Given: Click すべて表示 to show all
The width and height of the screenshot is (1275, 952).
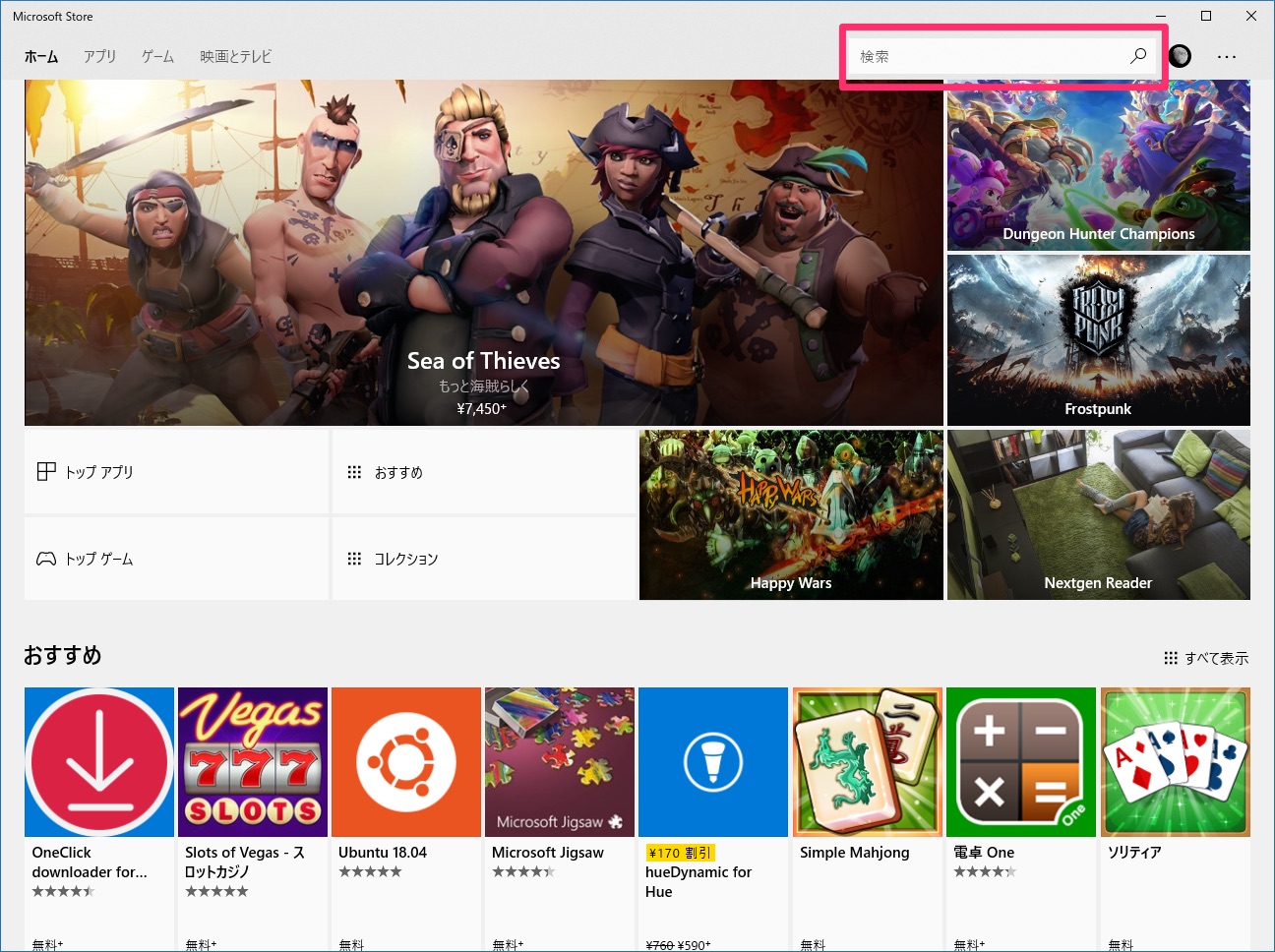Looking at the screenshot, I should click(1206, 658).
